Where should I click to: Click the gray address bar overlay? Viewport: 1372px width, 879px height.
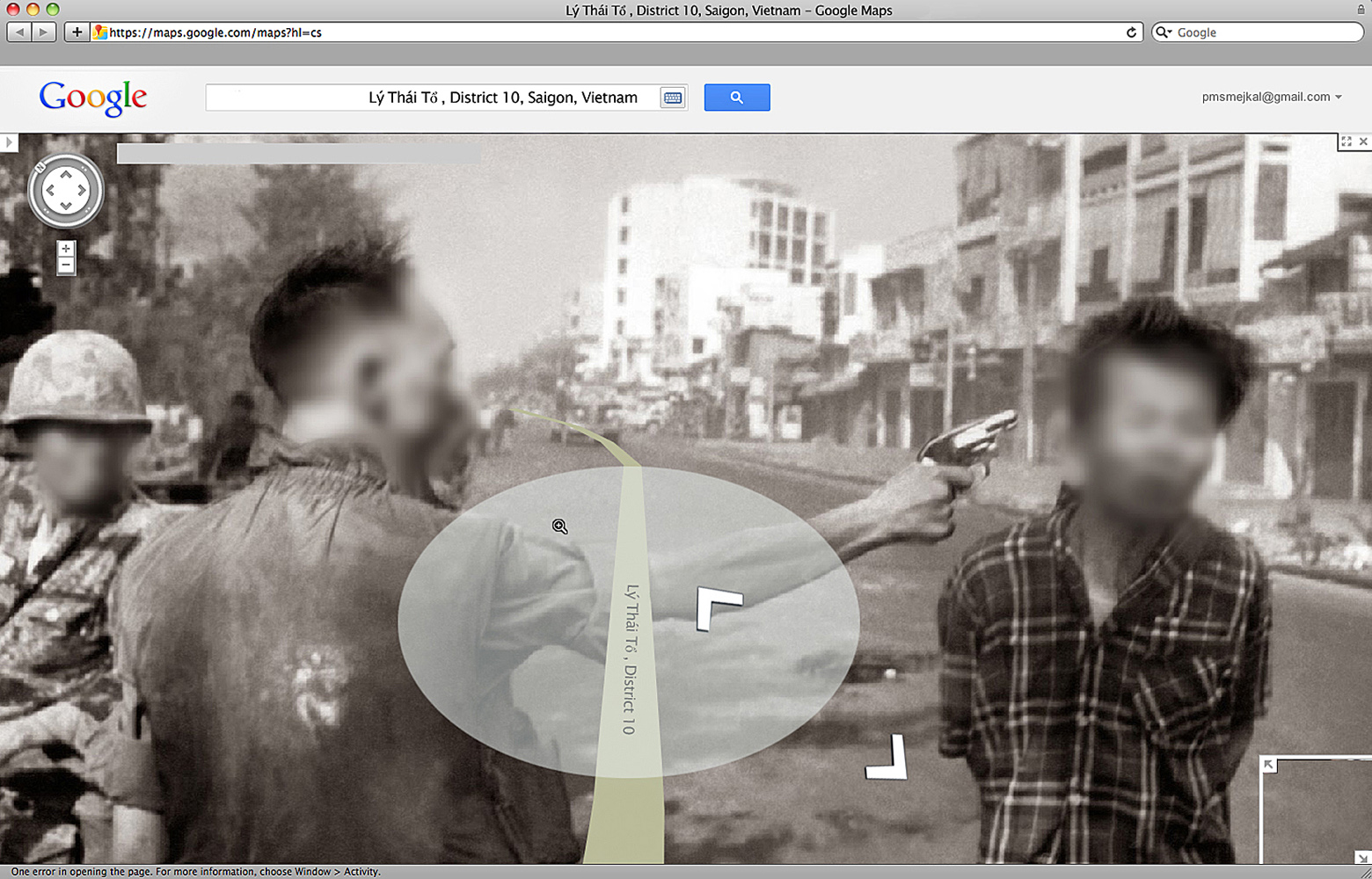(x=298, y=154)
